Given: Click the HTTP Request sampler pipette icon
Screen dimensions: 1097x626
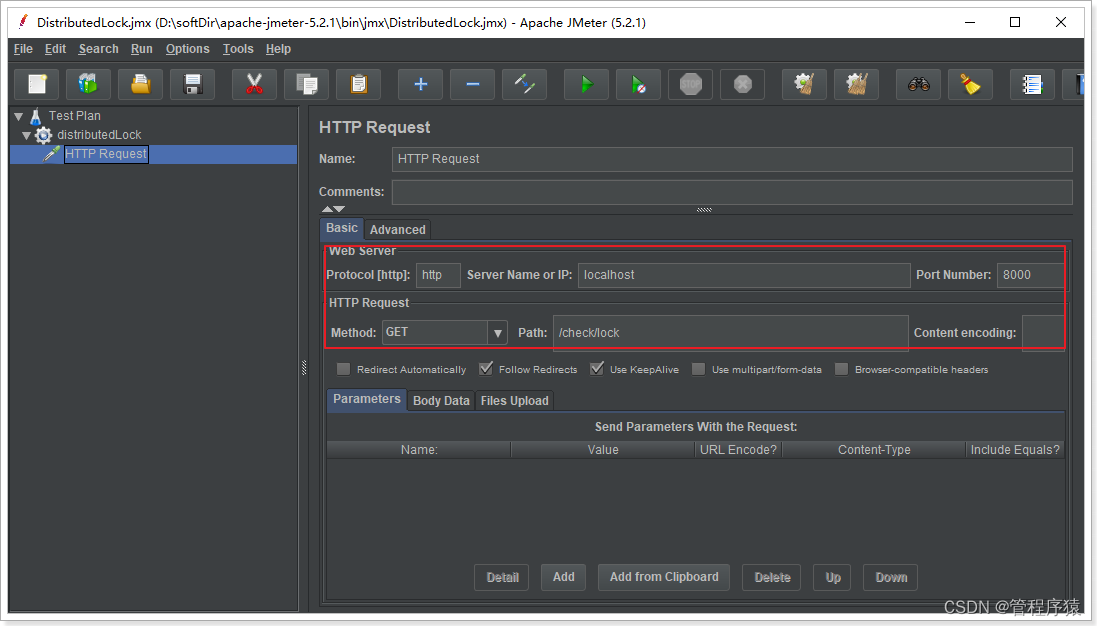Looking at the screenshot, I should click(x=51, y=154).
